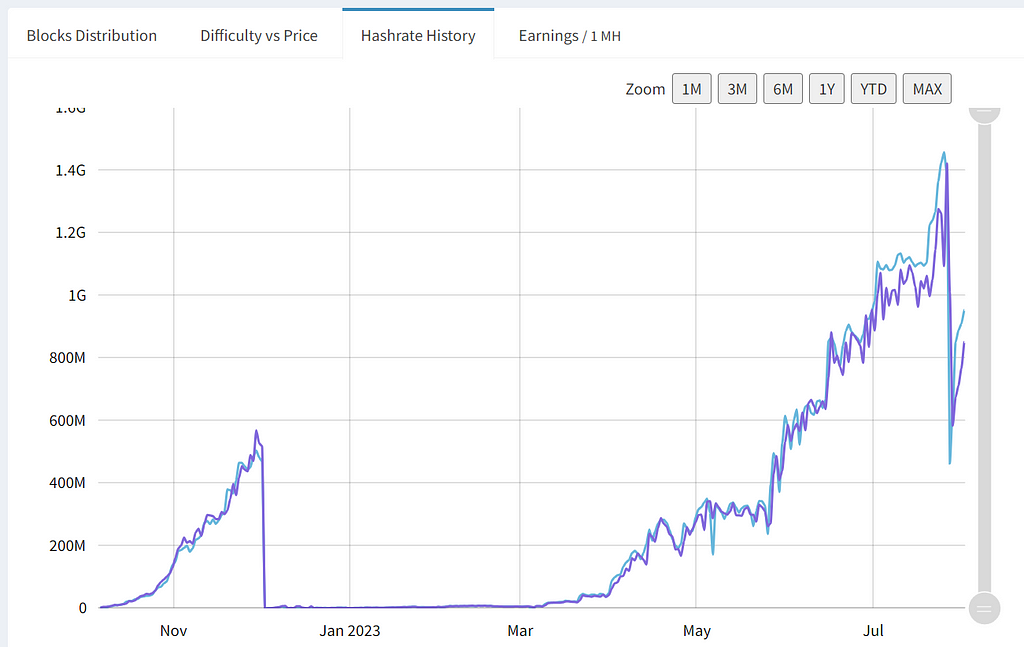This screenshot has width=1024, height=647.
Task: Set chart zoom to 1M
Action: tap(691, 89)
